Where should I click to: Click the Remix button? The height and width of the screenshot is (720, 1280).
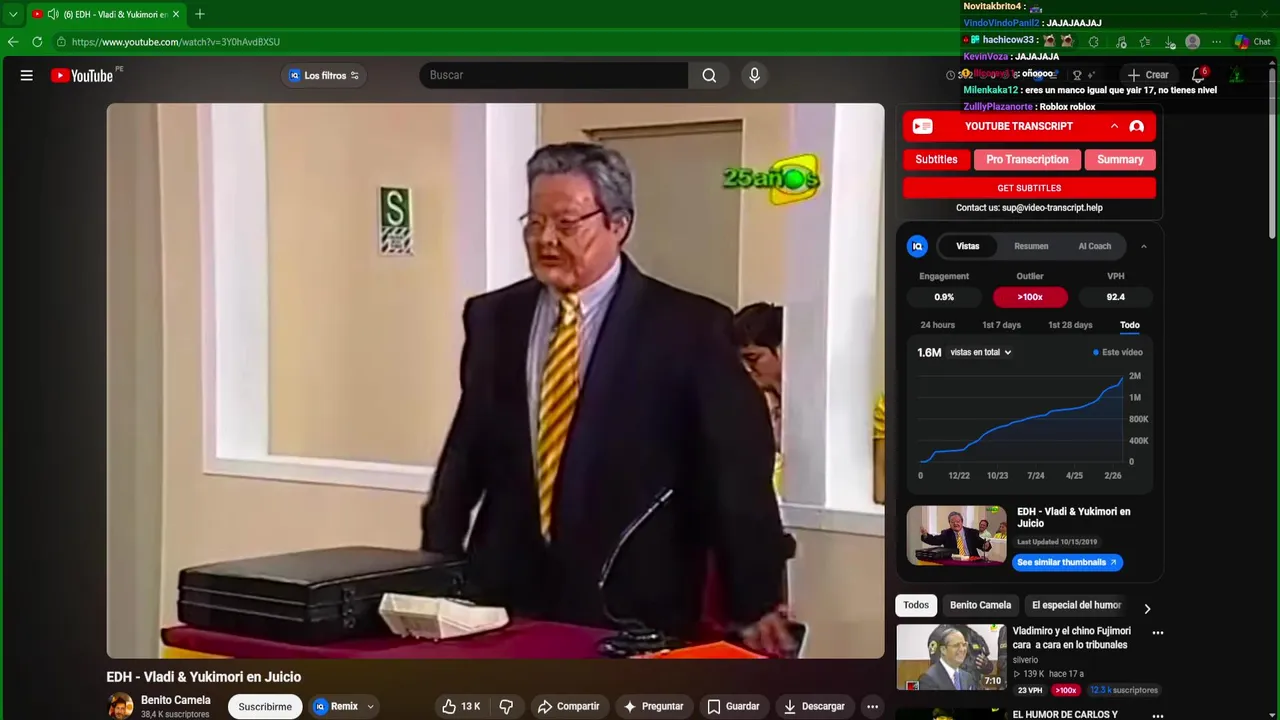(336, 706)
